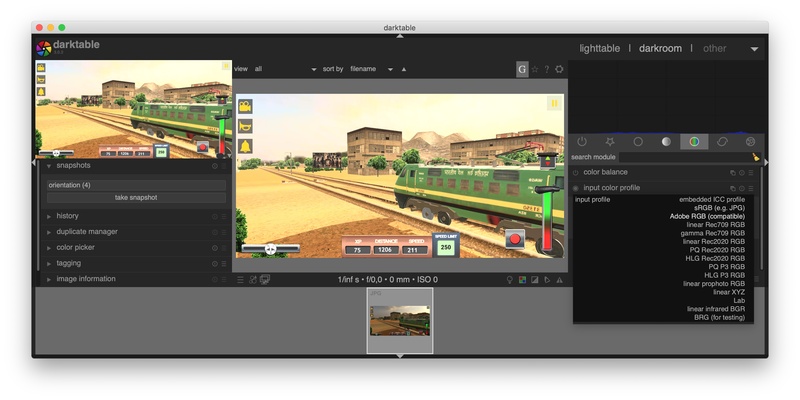This screenshot has height=400, width=800.
Task: Open the sort by filename dropdown
Action: (x=371, y=69)
